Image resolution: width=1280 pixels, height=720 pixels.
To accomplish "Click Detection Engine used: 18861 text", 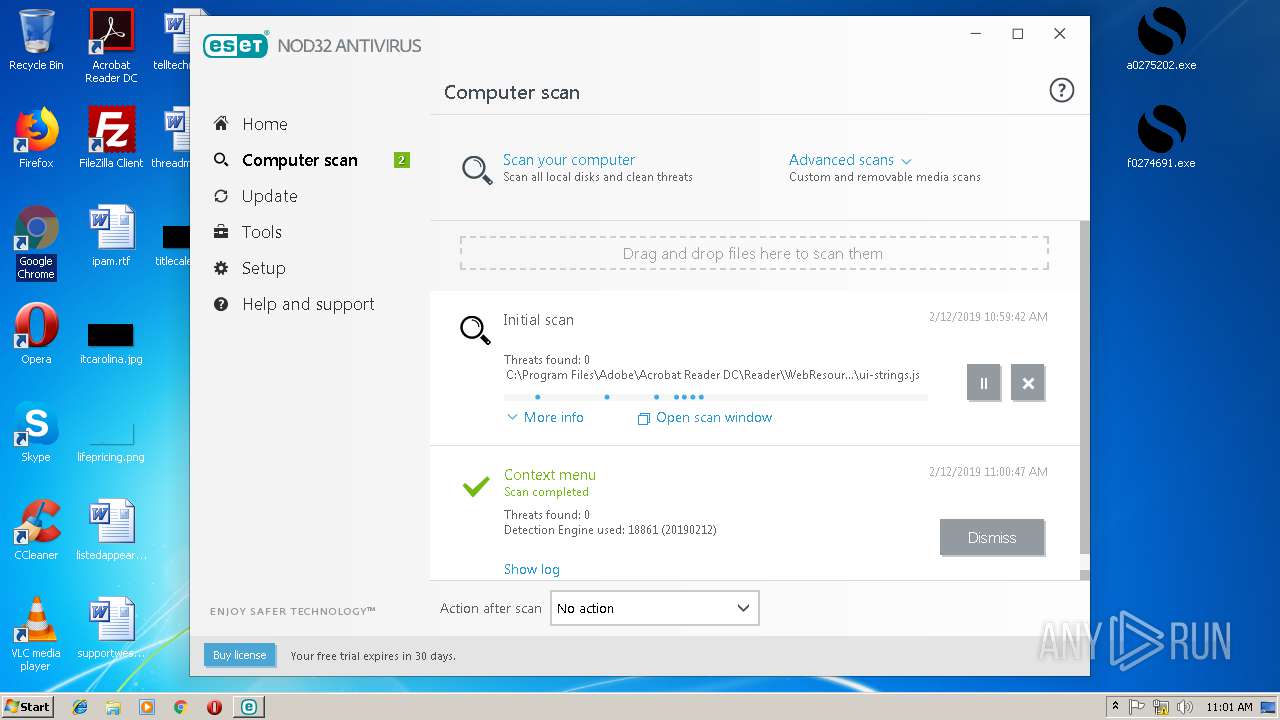I will click(610, 530).
